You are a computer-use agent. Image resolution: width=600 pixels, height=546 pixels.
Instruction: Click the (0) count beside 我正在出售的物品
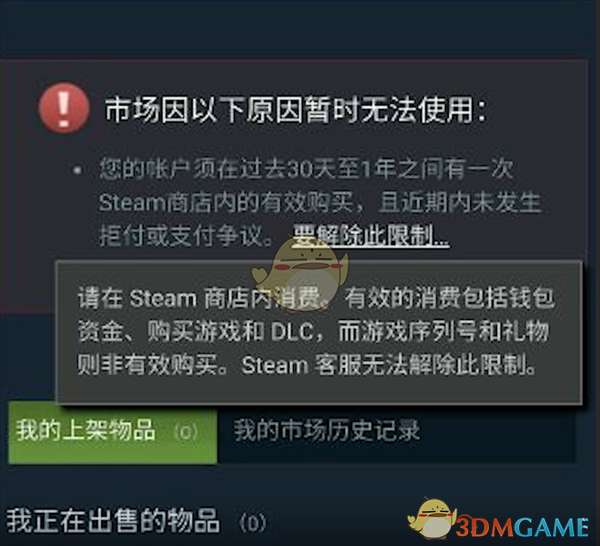(x=253, y=522)
